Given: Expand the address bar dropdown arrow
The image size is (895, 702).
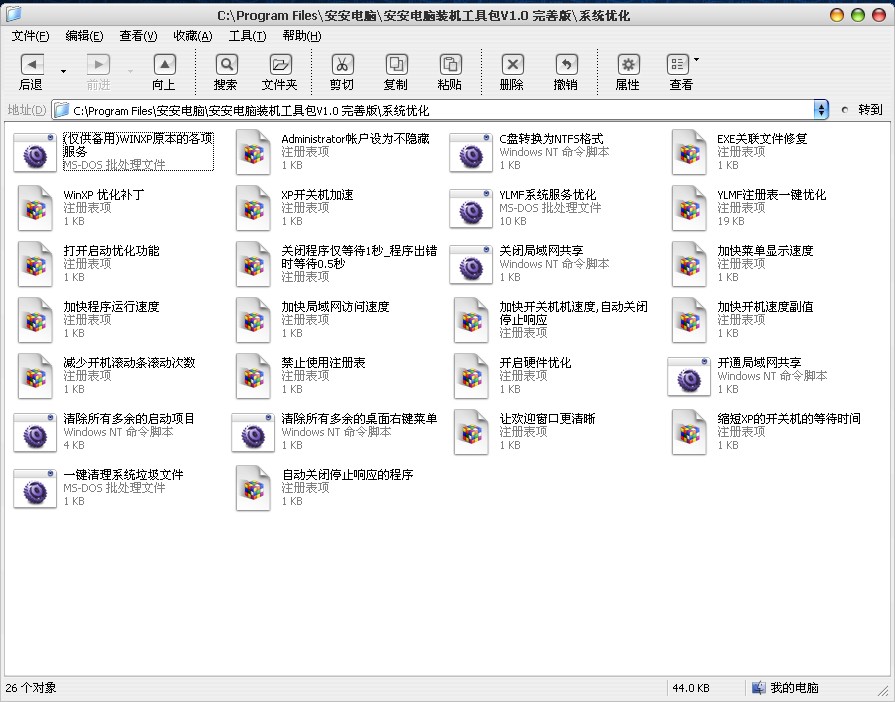Looking at the screenshot, I should [821, 110].
